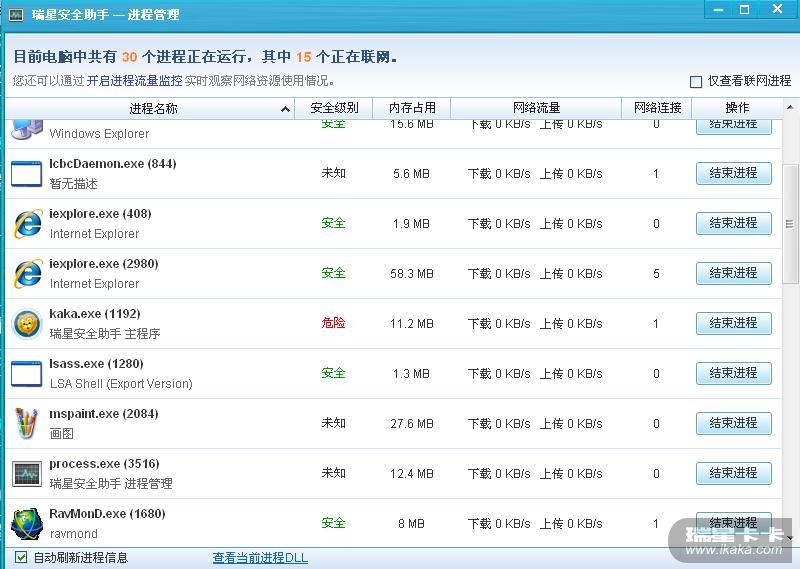Image resolution: width=800 pixels, height=569 pixels.
Task: Click the RavMonD.exe globe icon
Action: coord(27,524)
